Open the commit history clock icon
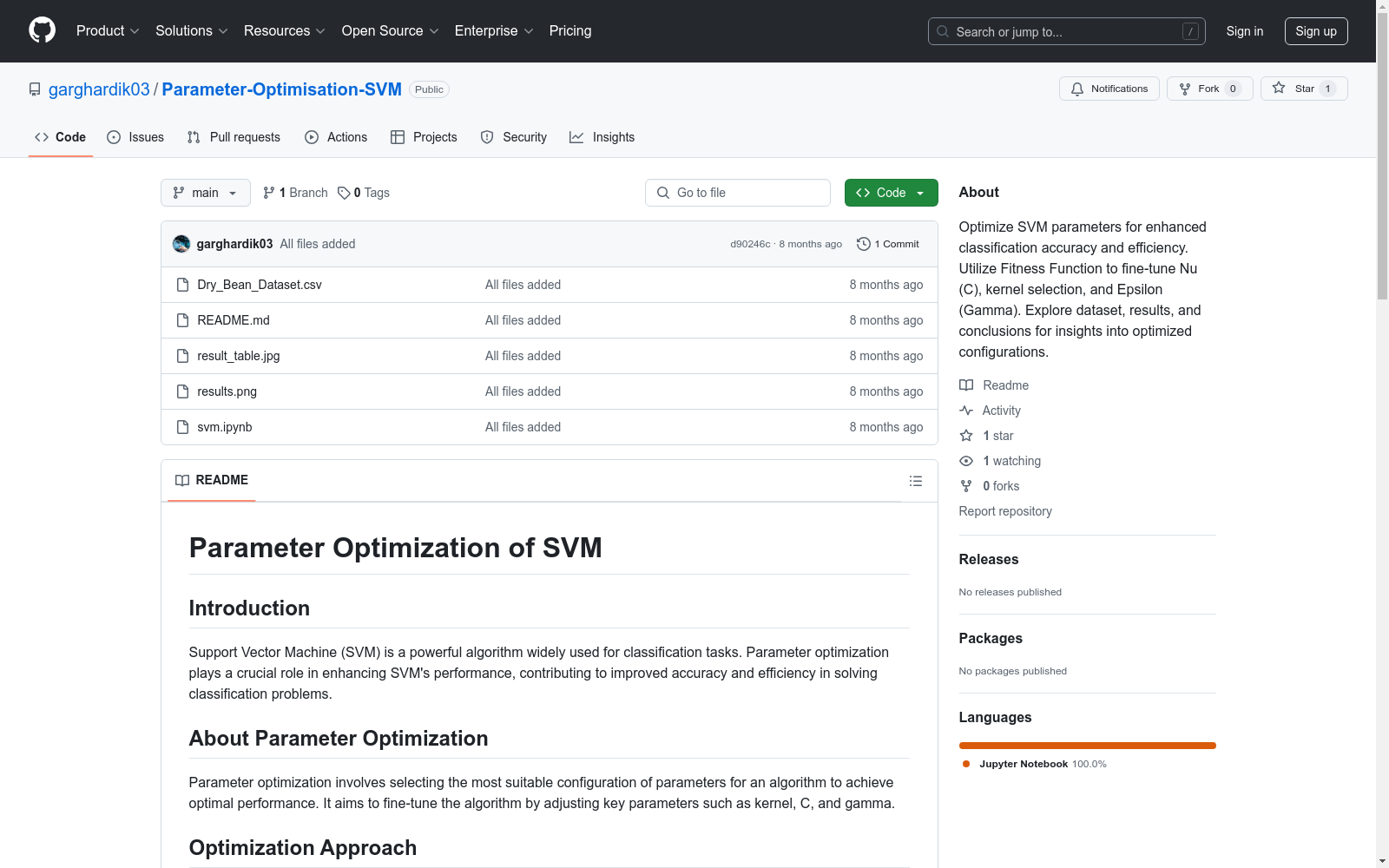This screenshot has height=868, width=1389. point(863,244)
